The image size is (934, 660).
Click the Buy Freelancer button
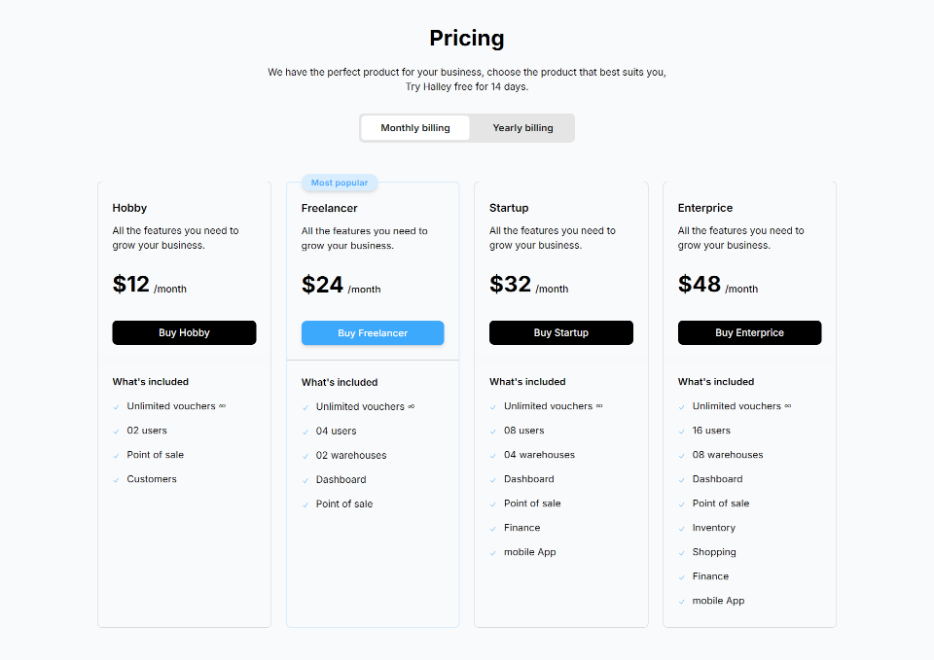coord(372,333)
